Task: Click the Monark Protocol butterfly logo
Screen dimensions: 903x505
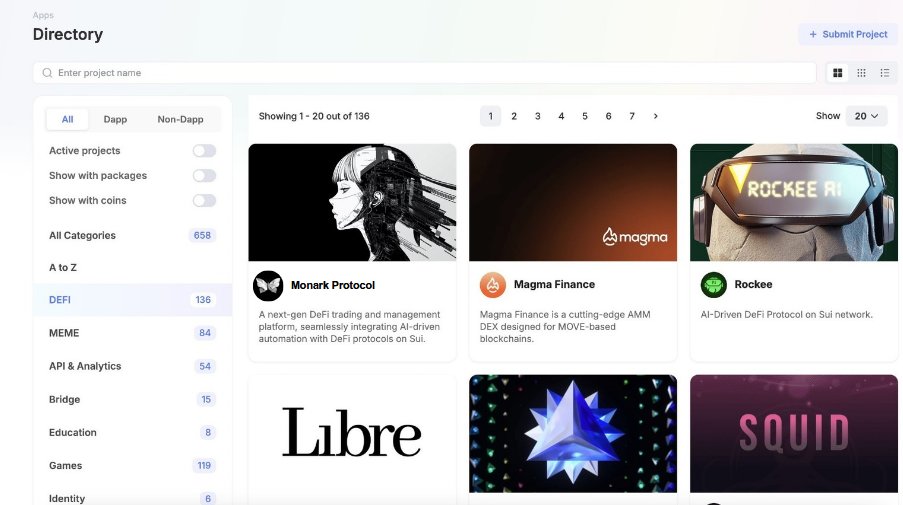Action: pos(268,286)
